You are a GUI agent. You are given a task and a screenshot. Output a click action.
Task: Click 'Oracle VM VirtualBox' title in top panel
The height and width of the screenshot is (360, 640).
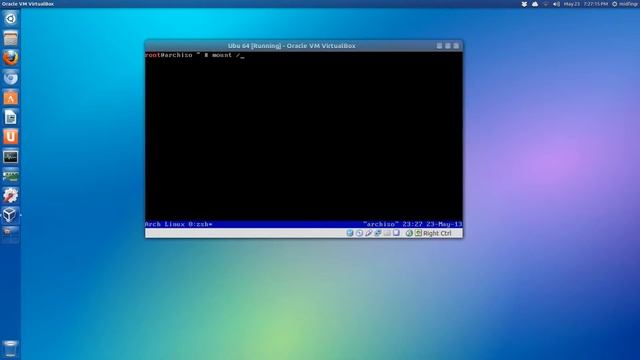pos(28,4)
